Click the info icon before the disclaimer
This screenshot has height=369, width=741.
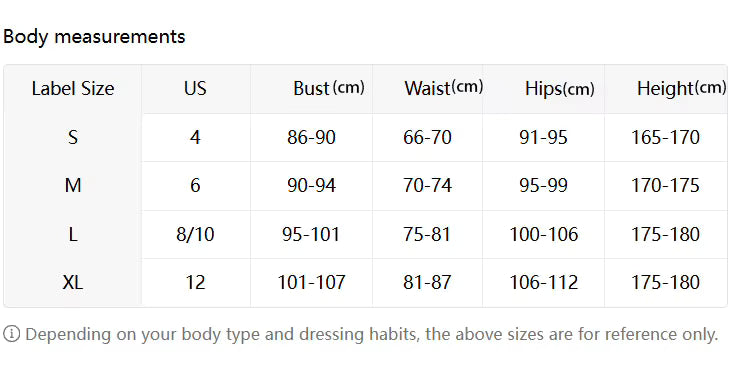(11, 335)
